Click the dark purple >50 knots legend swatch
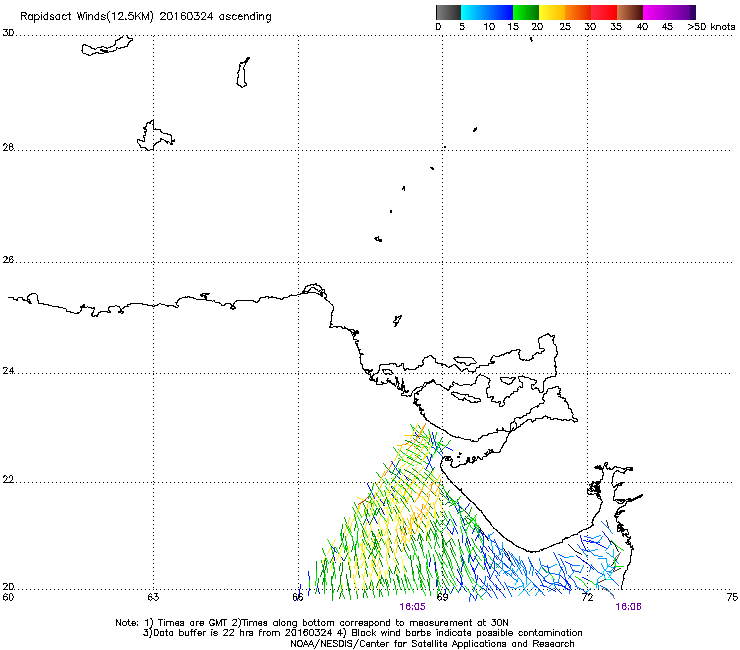Image resolution: width=740 pixels, height=650 pixels. (692, 12)
